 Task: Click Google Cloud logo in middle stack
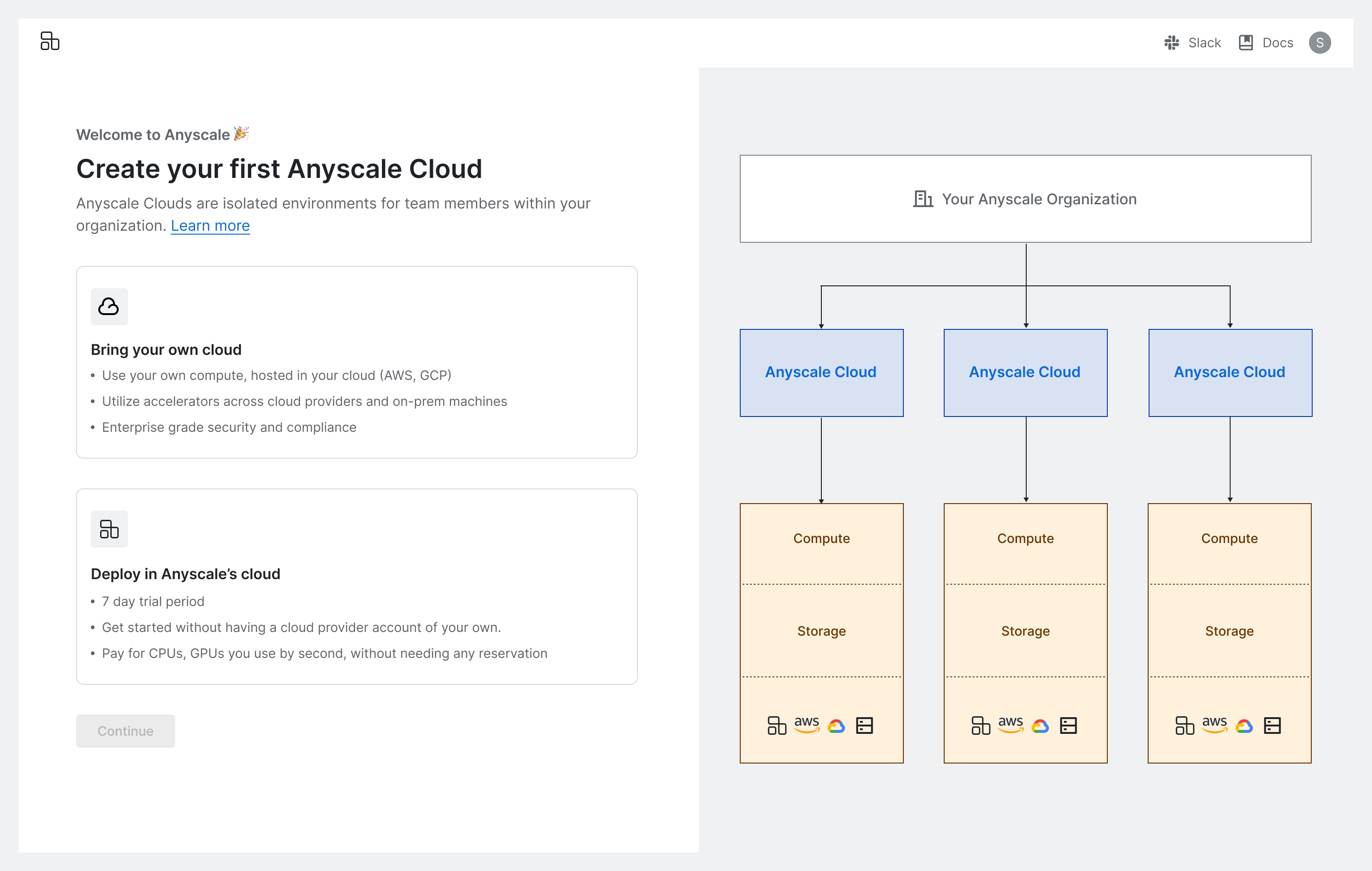pyautogui.click(x=1041, y=726)
